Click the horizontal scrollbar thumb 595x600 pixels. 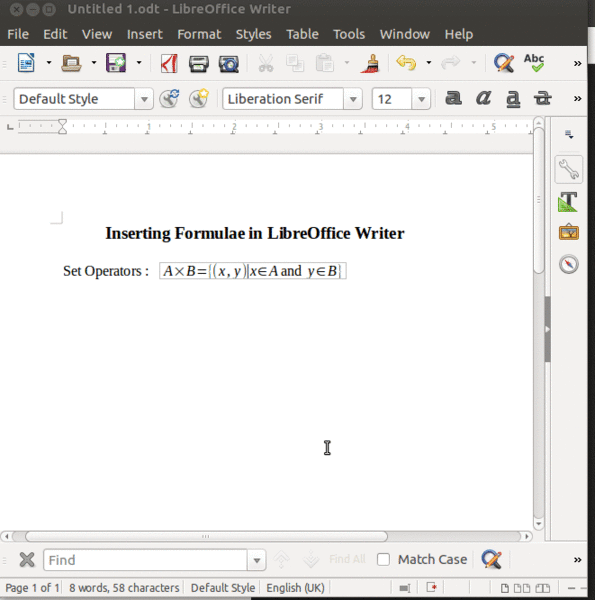206,536
